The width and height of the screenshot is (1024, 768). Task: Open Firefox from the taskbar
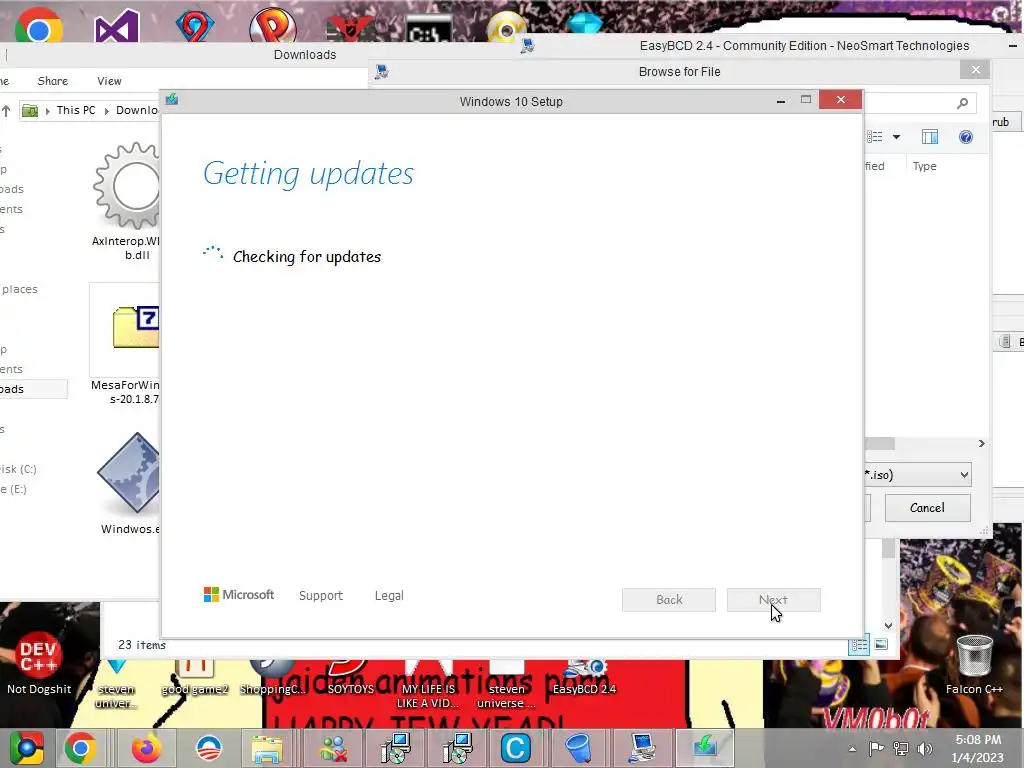coord(146,748)
